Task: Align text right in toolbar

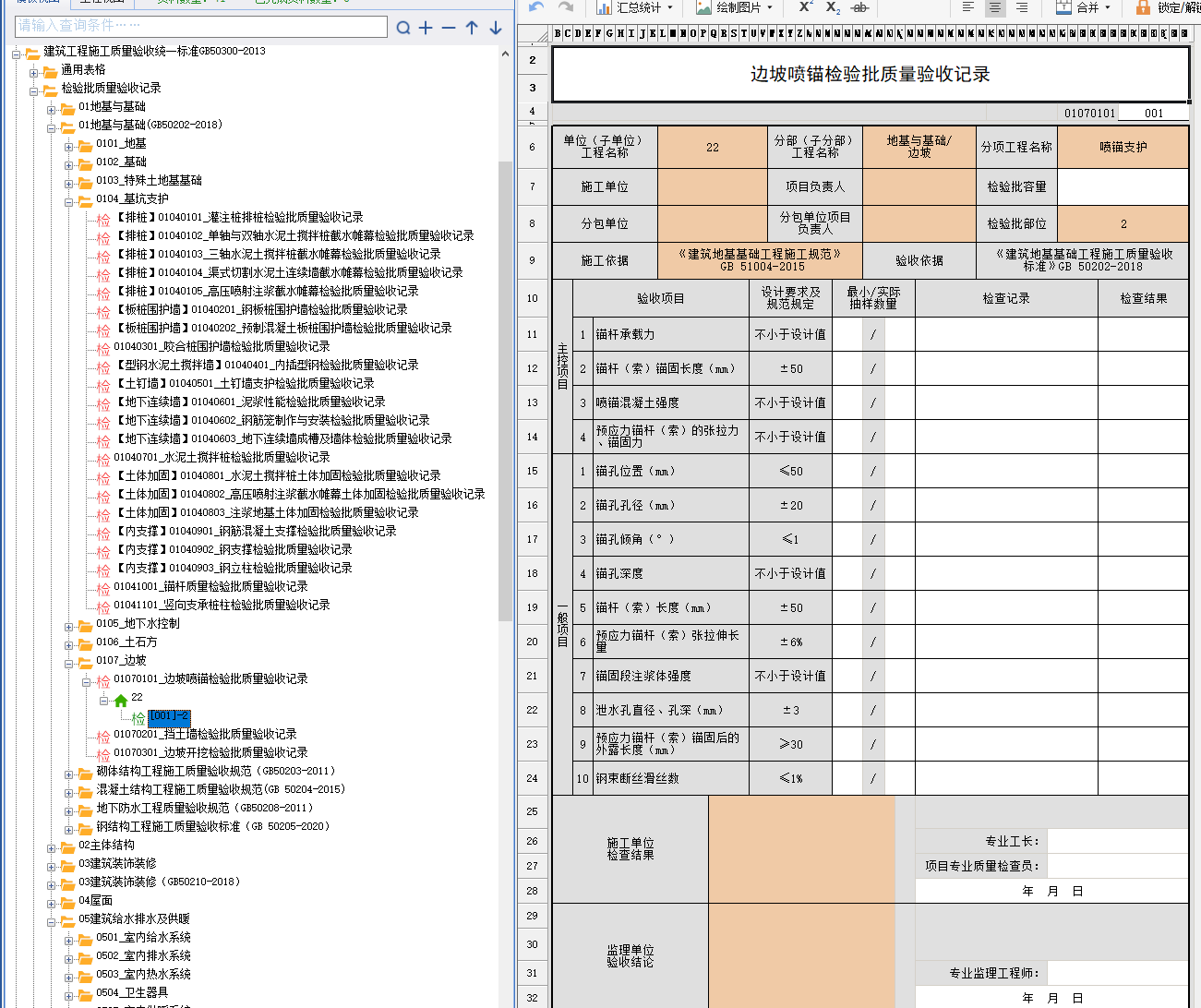Action: tap(1022, 6)
